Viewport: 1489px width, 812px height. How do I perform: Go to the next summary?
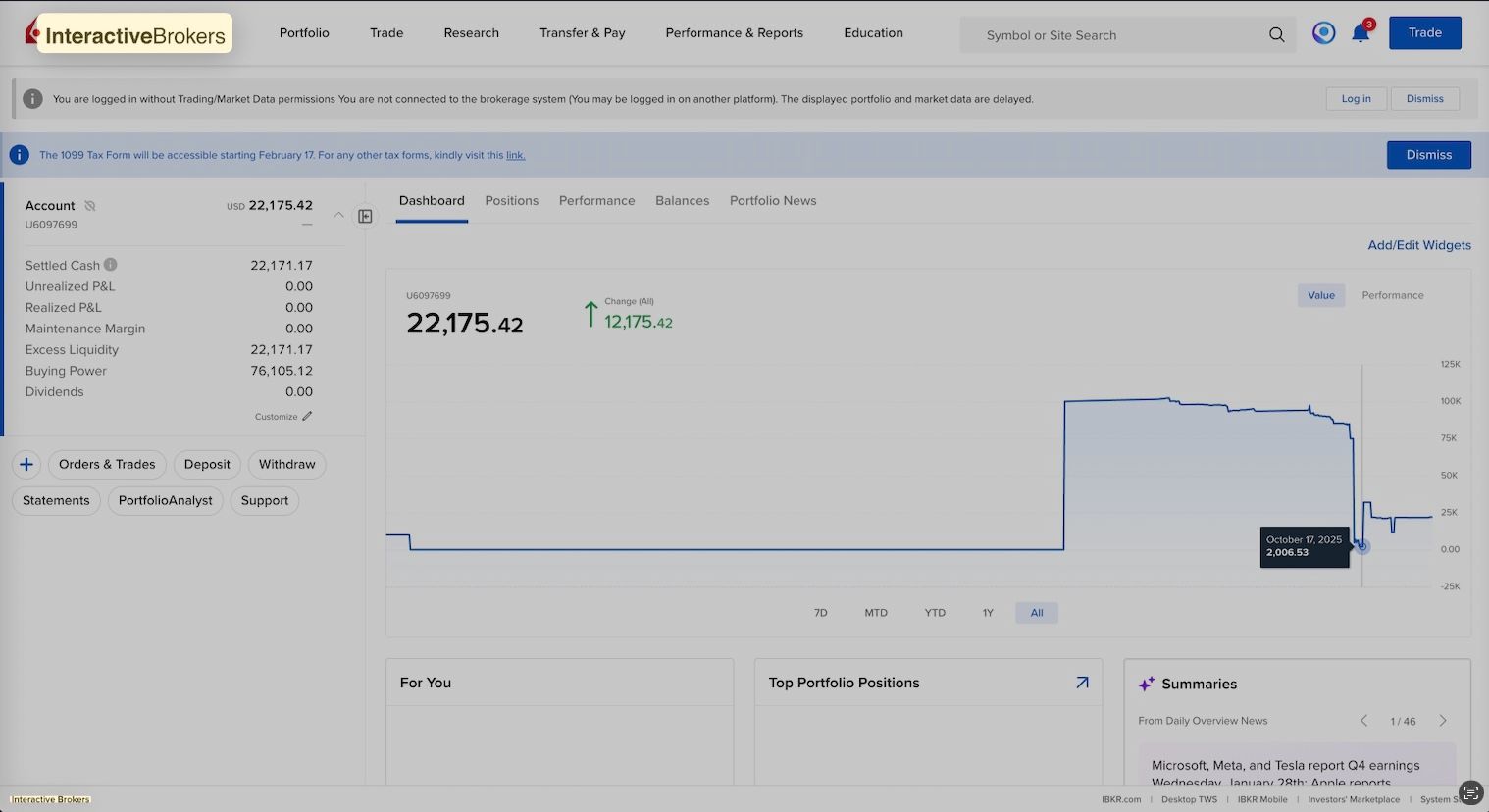[1443, 721]
